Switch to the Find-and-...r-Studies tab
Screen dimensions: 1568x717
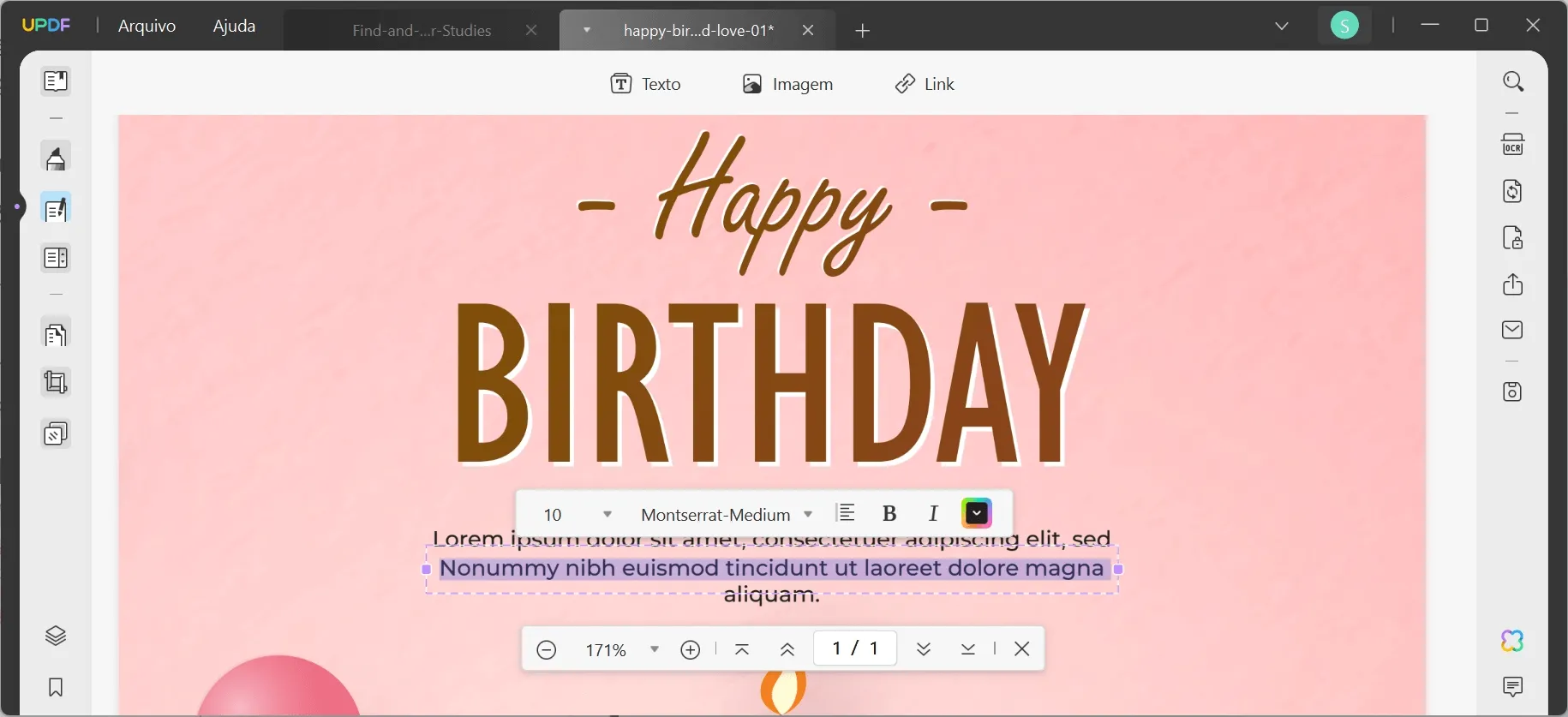[422, 30]
